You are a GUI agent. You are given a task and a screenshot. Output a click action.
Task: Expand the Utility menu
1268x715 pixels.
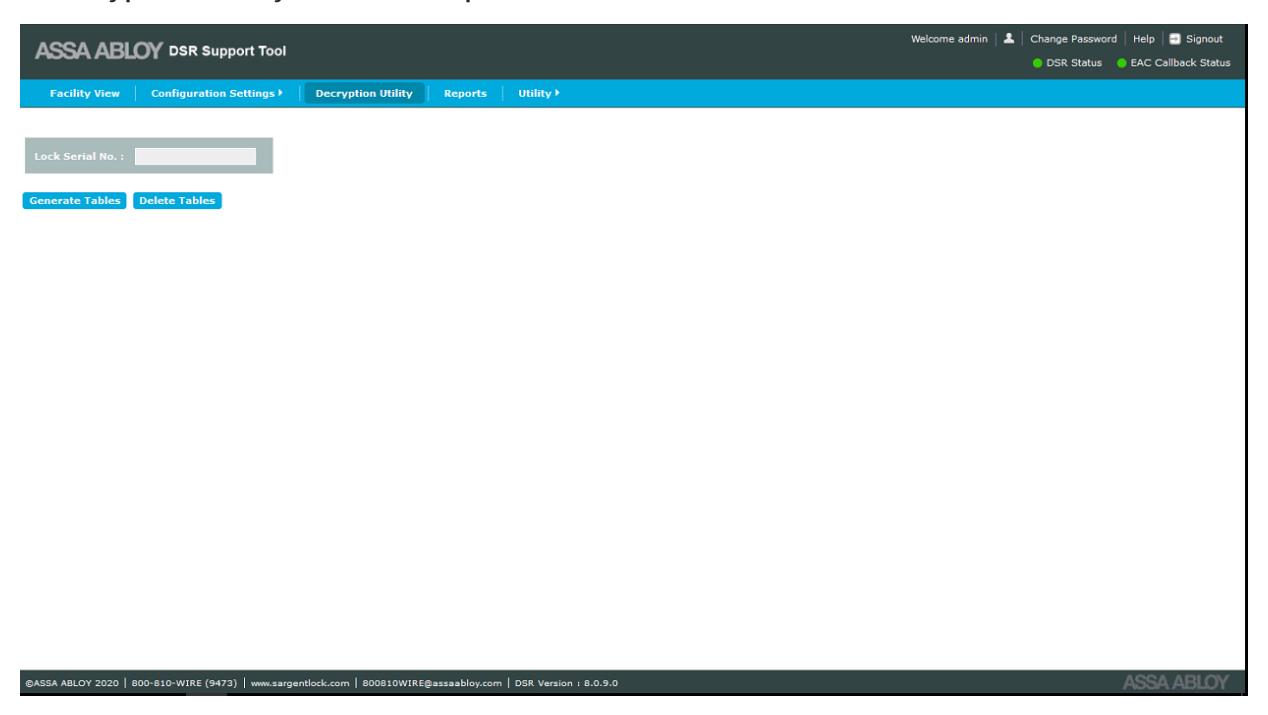pos(538,93)
